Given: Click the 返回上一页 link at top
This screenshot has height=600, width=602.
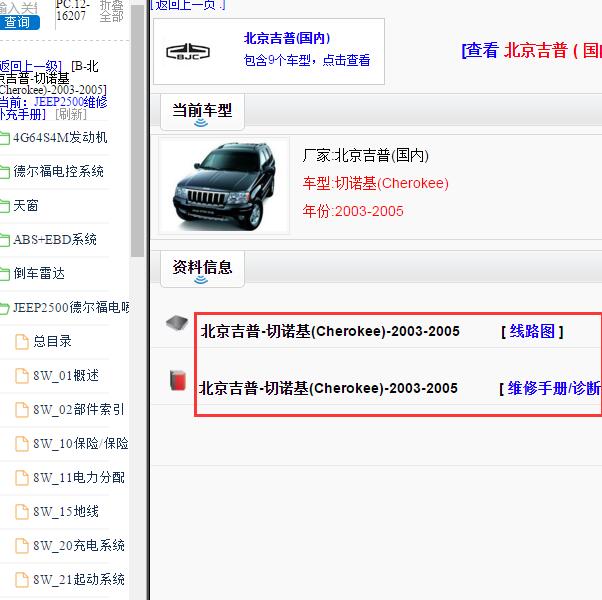Looking at the screenshot, I should click(x=188, y=5).
